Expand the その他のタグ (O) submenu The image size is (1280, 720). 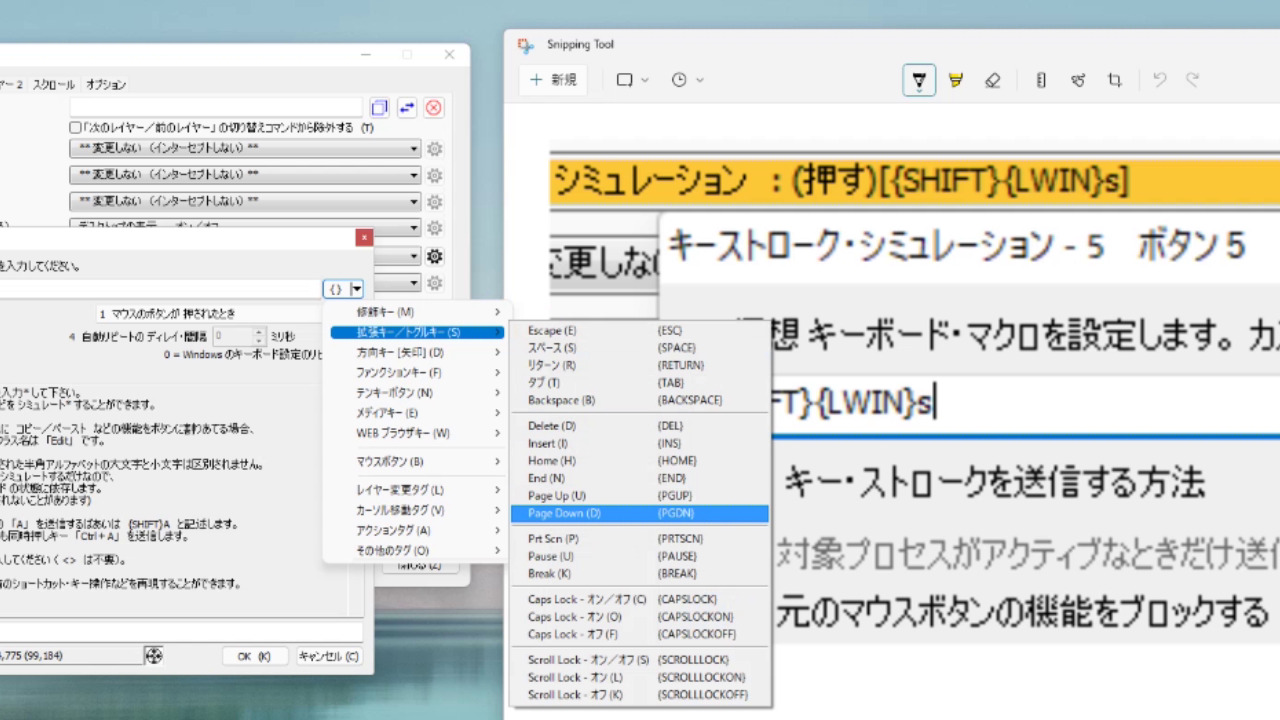(416, 550)
